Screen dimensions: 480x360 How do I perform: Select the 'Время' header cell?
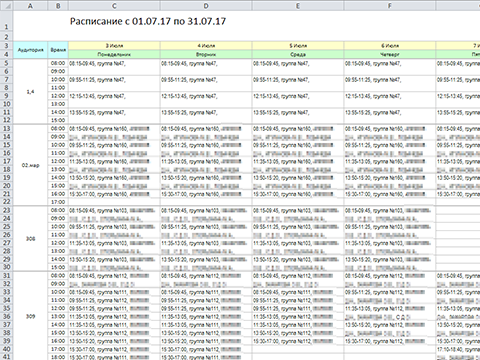coord(58,50)
